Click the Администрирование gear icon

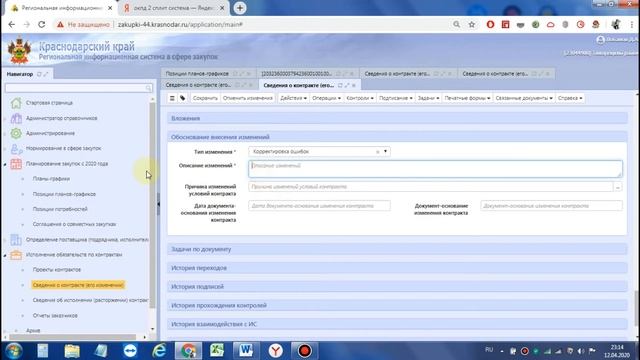point(16,133)
